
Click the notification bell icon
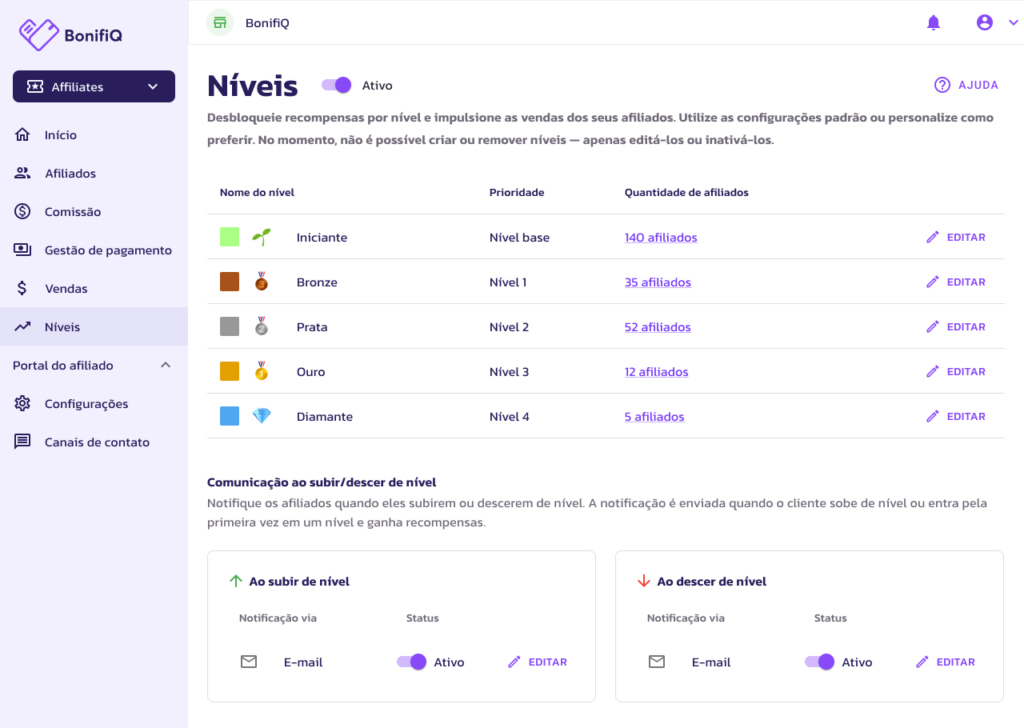coord(934,22)
